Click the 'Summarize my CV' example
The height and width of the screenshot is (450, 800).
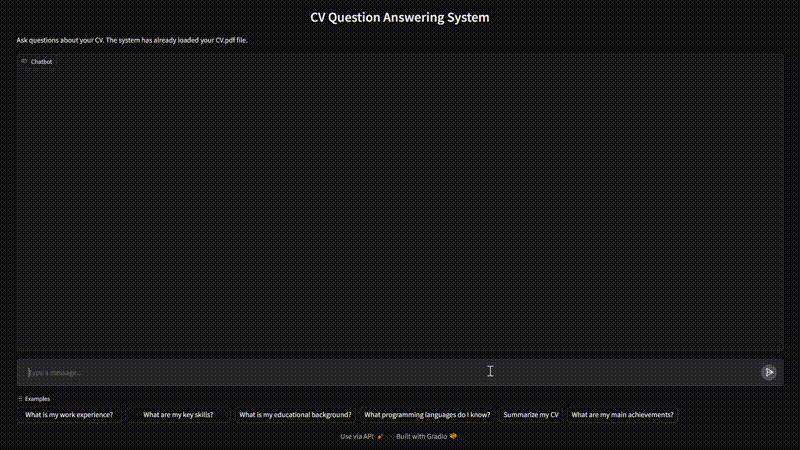(531, 414)
